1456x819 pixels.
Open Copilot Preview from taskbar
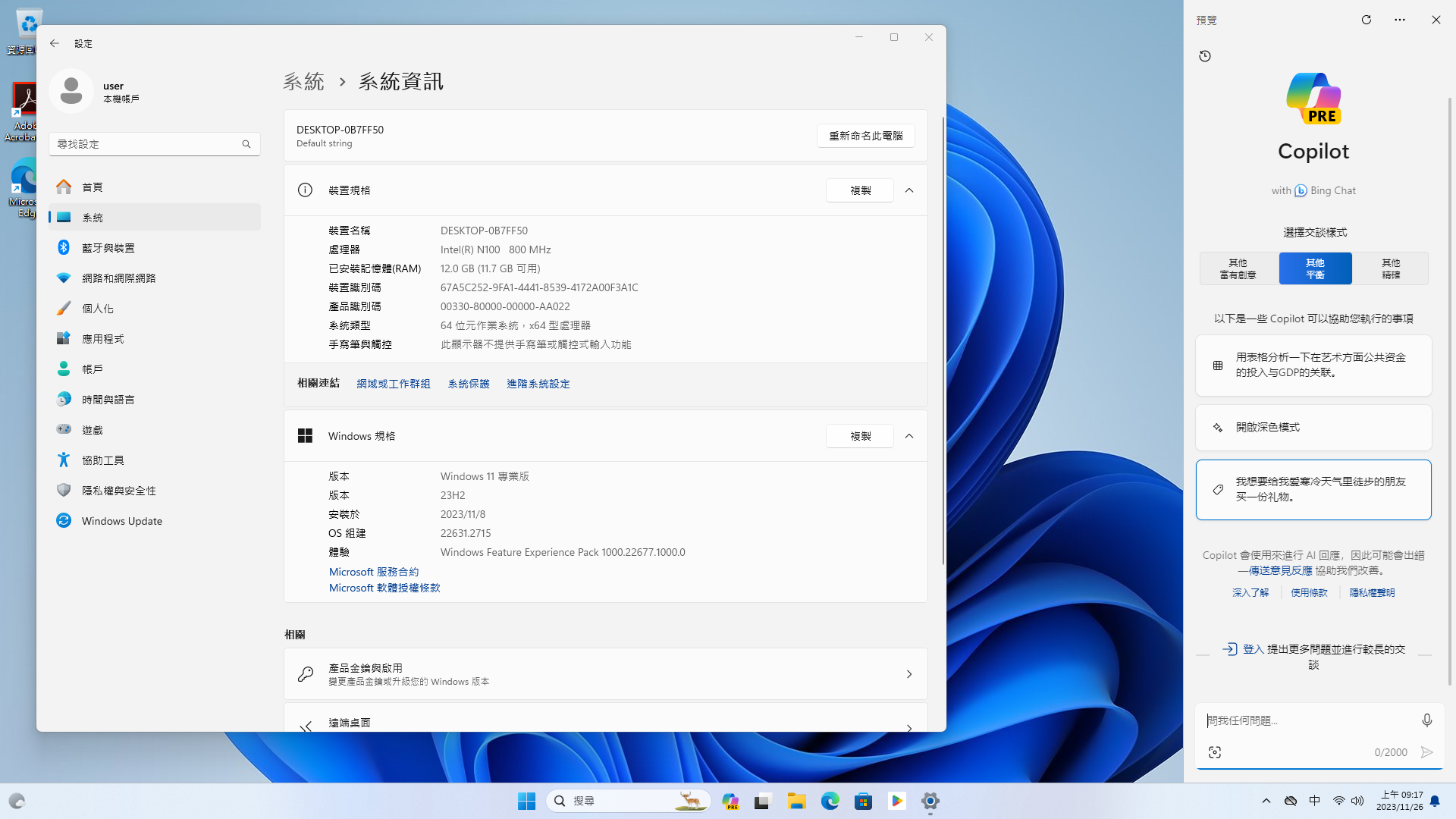(x=730, y=801)
